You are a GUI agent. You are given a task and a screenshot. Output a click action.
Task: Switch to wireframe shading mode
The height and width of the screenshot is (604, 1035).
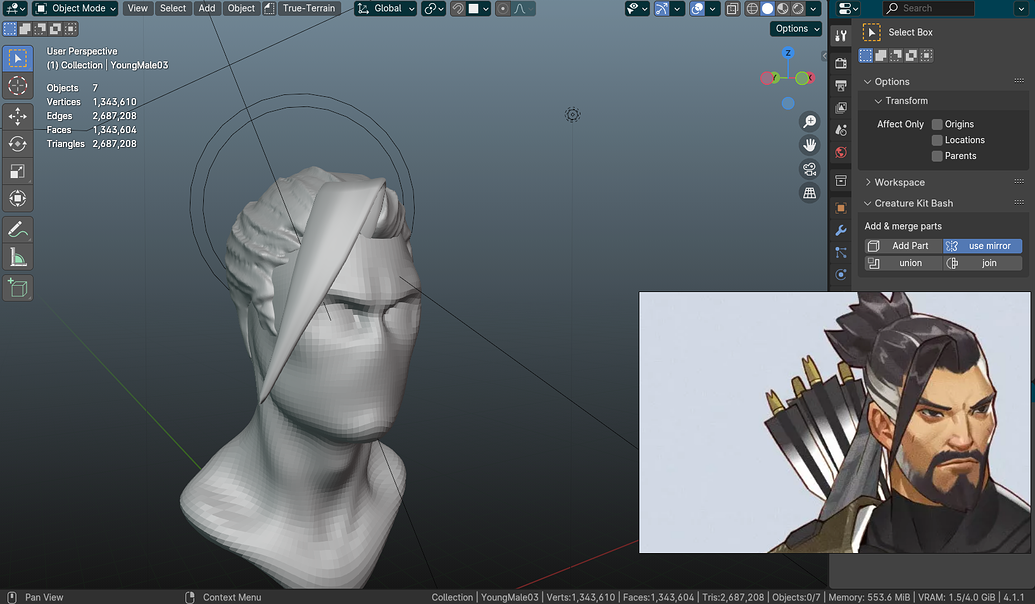752,9
